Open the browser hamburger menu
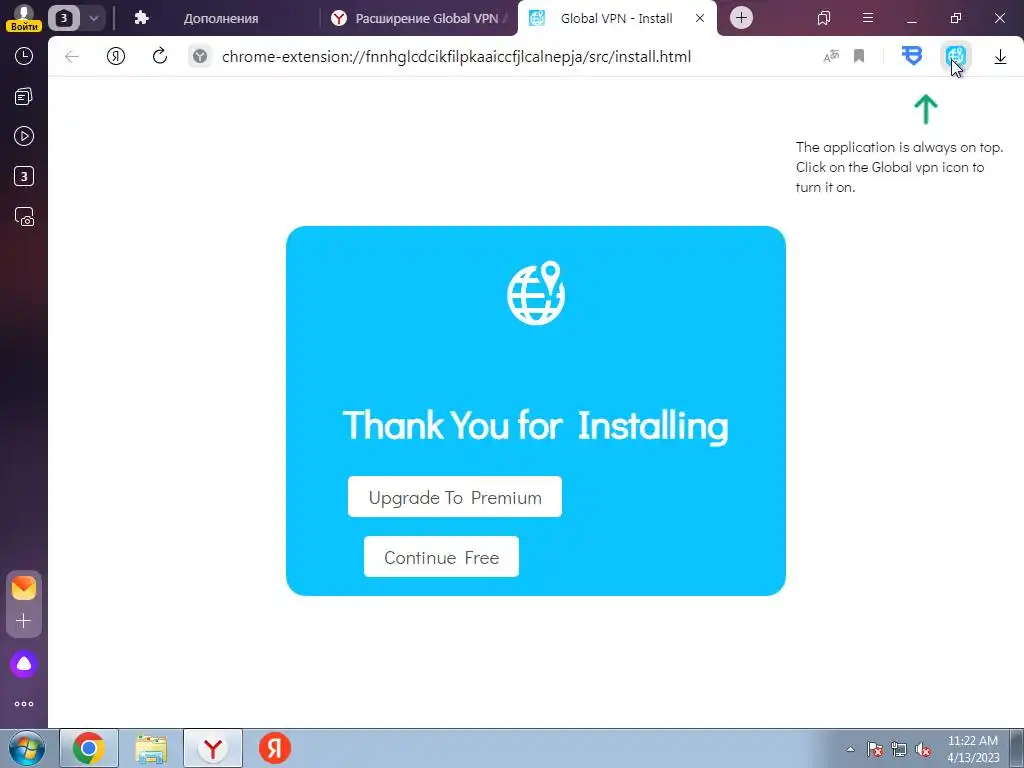1024x768 pixels. click(x=868, y=18)
